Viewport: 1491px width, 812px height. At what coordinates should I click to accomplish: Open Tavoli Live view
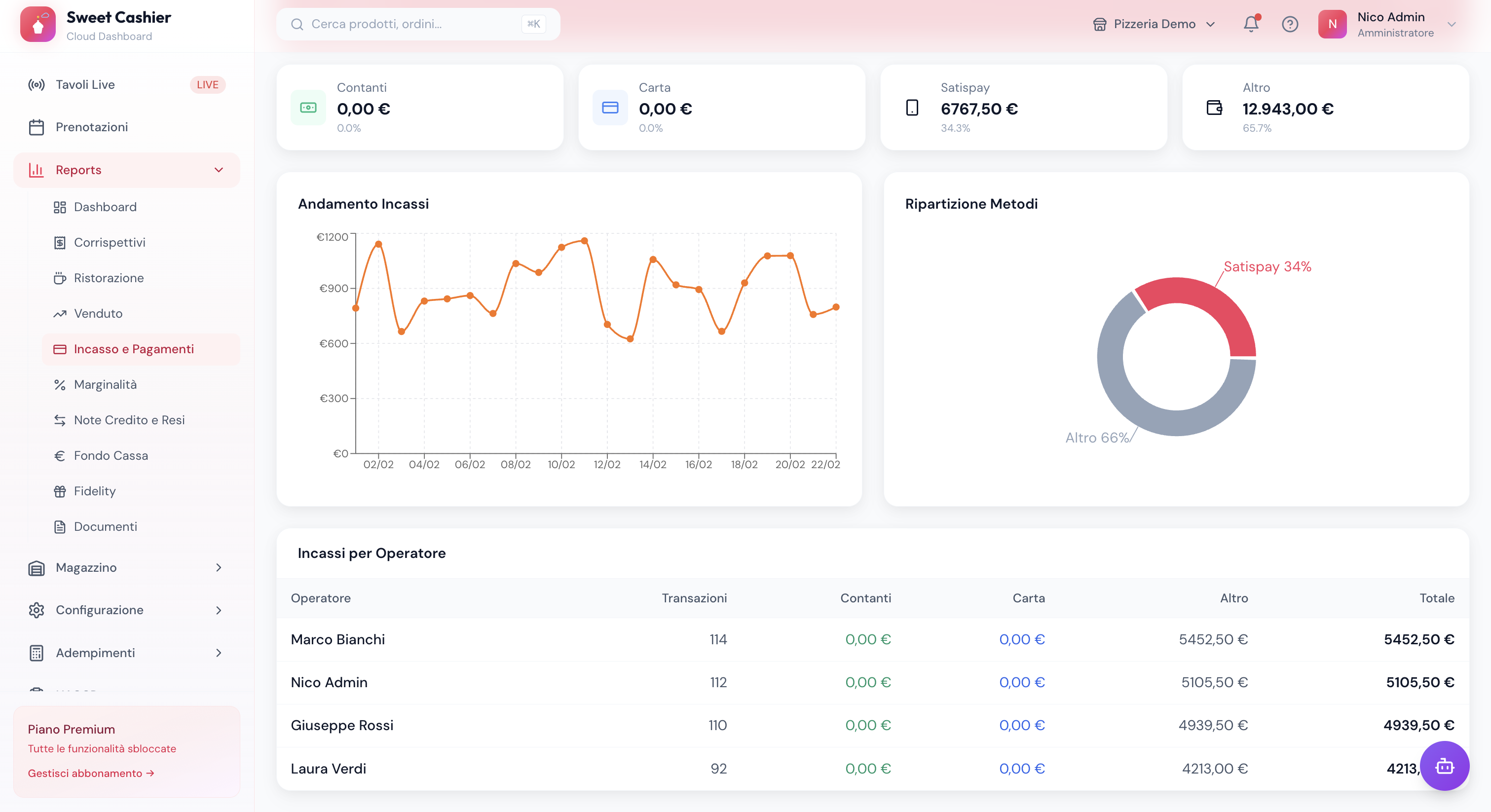click(x=85, y=84)
